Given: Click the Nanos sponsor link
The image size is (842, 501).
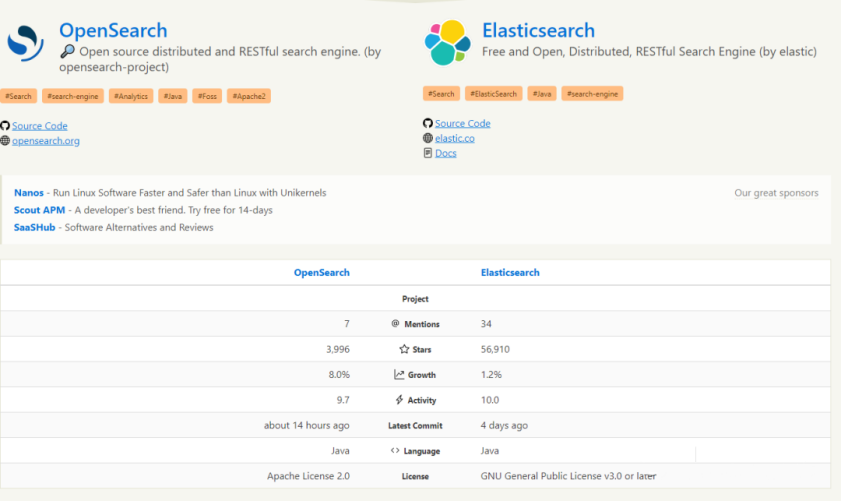Looking at the screenshot, I should [x=28, y=192].
